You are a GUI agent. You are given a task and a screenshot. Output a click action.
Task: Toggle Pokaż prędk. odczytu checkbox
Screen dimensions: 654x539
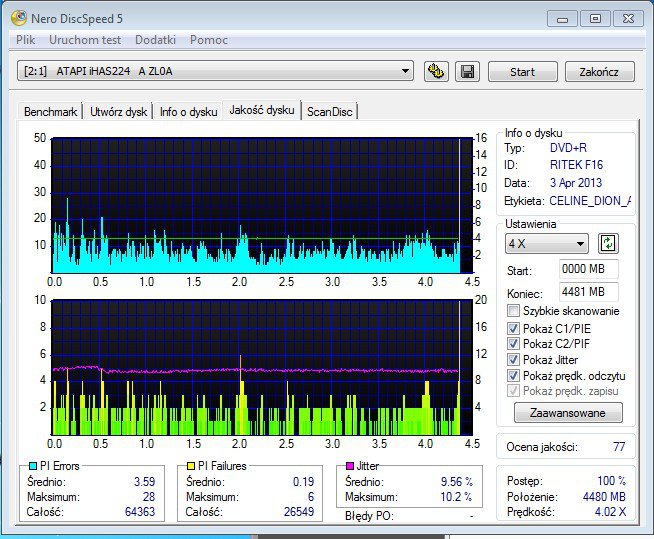tap(513, 375)
